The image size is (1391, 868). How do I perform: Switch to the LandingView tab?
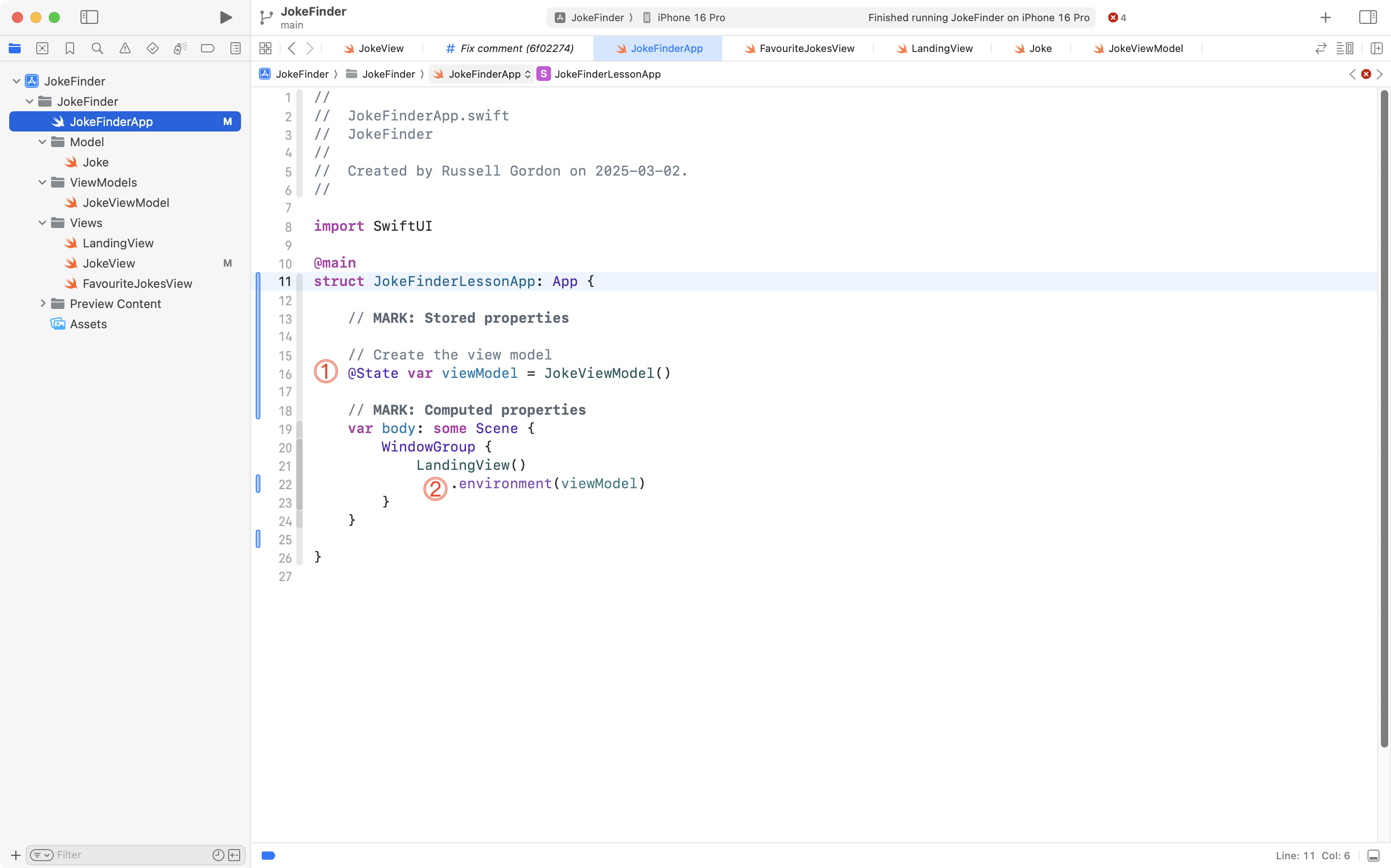tap(941, 49)
